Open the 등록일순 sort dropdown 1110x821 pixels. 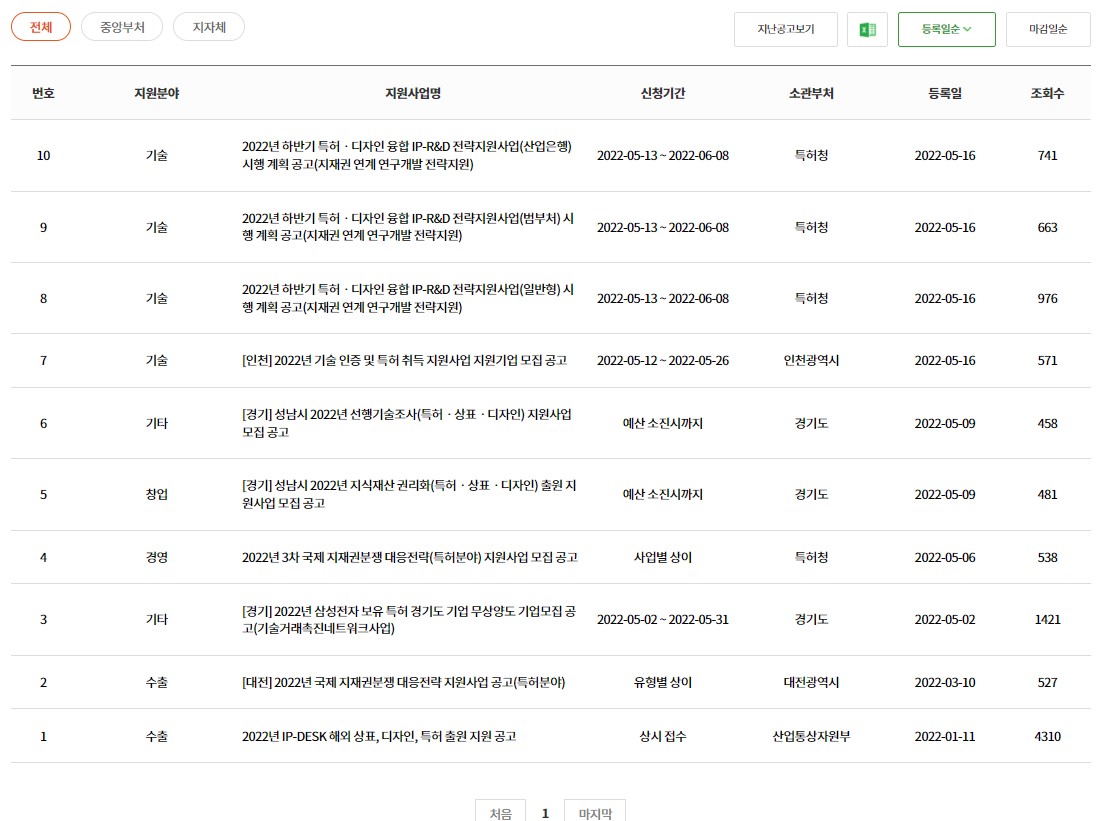coord(946,29)
